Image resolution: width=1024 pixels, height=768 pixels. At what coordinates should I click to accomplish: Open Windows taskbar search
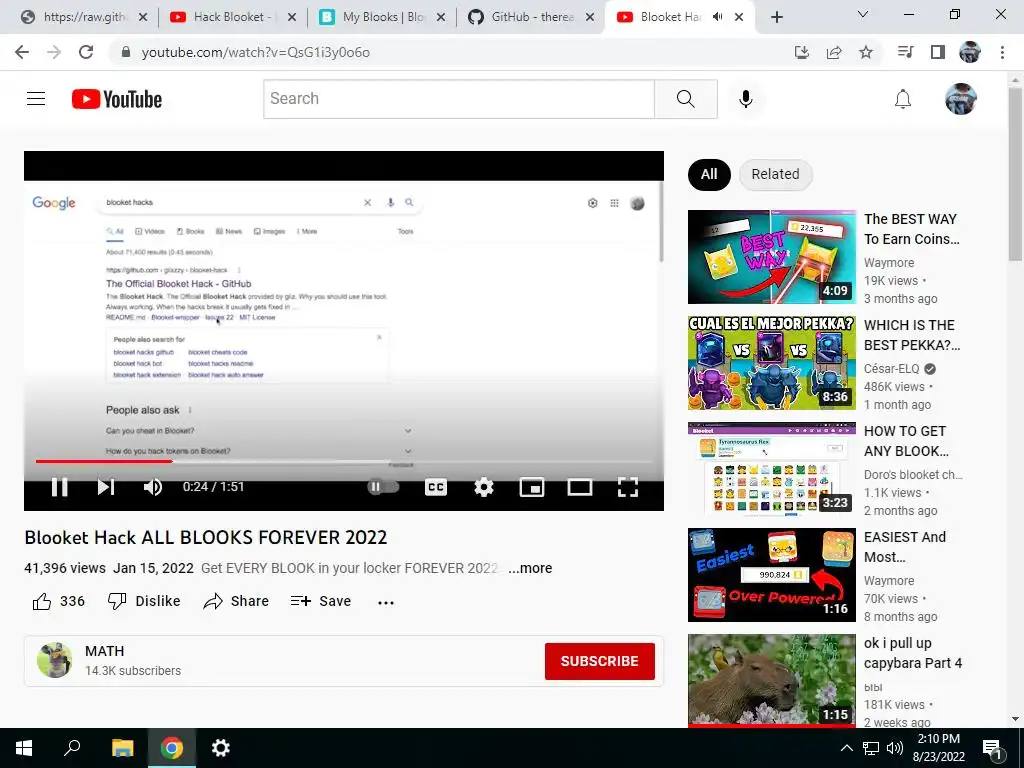(x=72, y=748)
